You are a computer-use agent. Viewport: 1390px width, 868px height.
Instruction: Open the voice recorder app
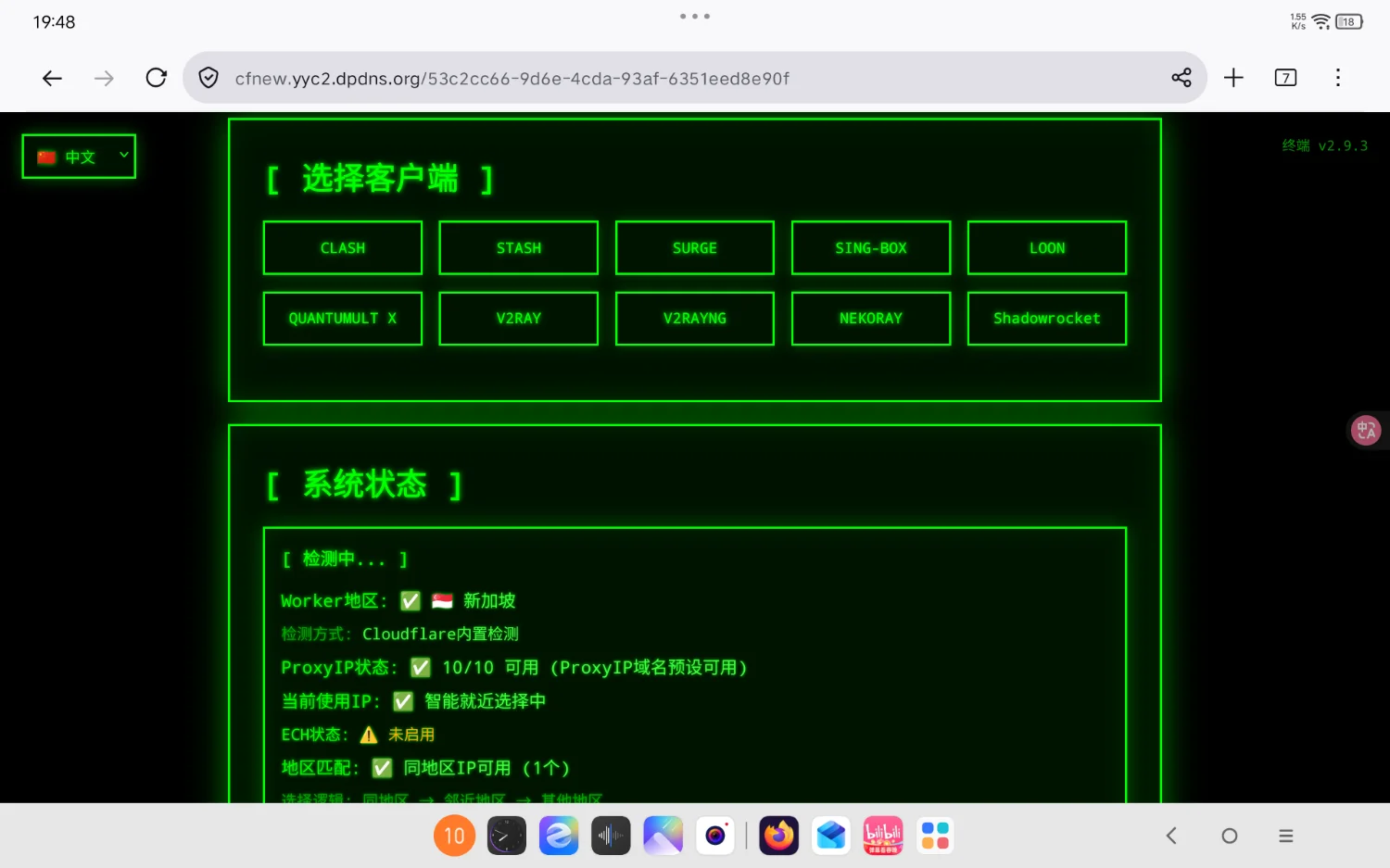point(611,836)
